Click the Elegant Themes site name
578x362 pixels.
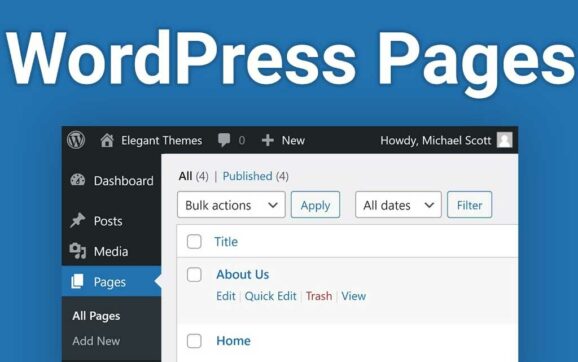(161, 140)
